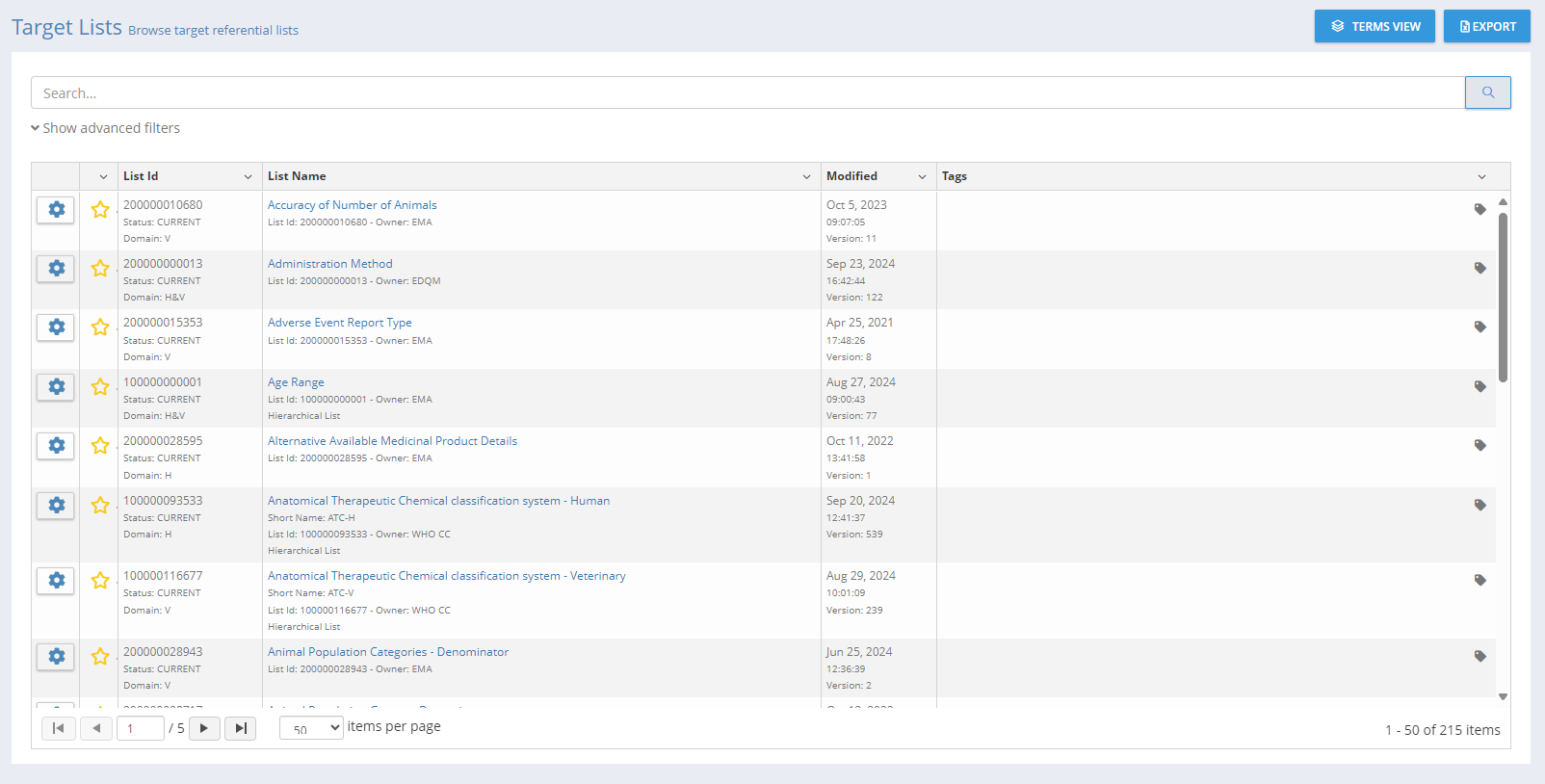Click into the Search text field

pyautogui.click(x=747, y=93)
